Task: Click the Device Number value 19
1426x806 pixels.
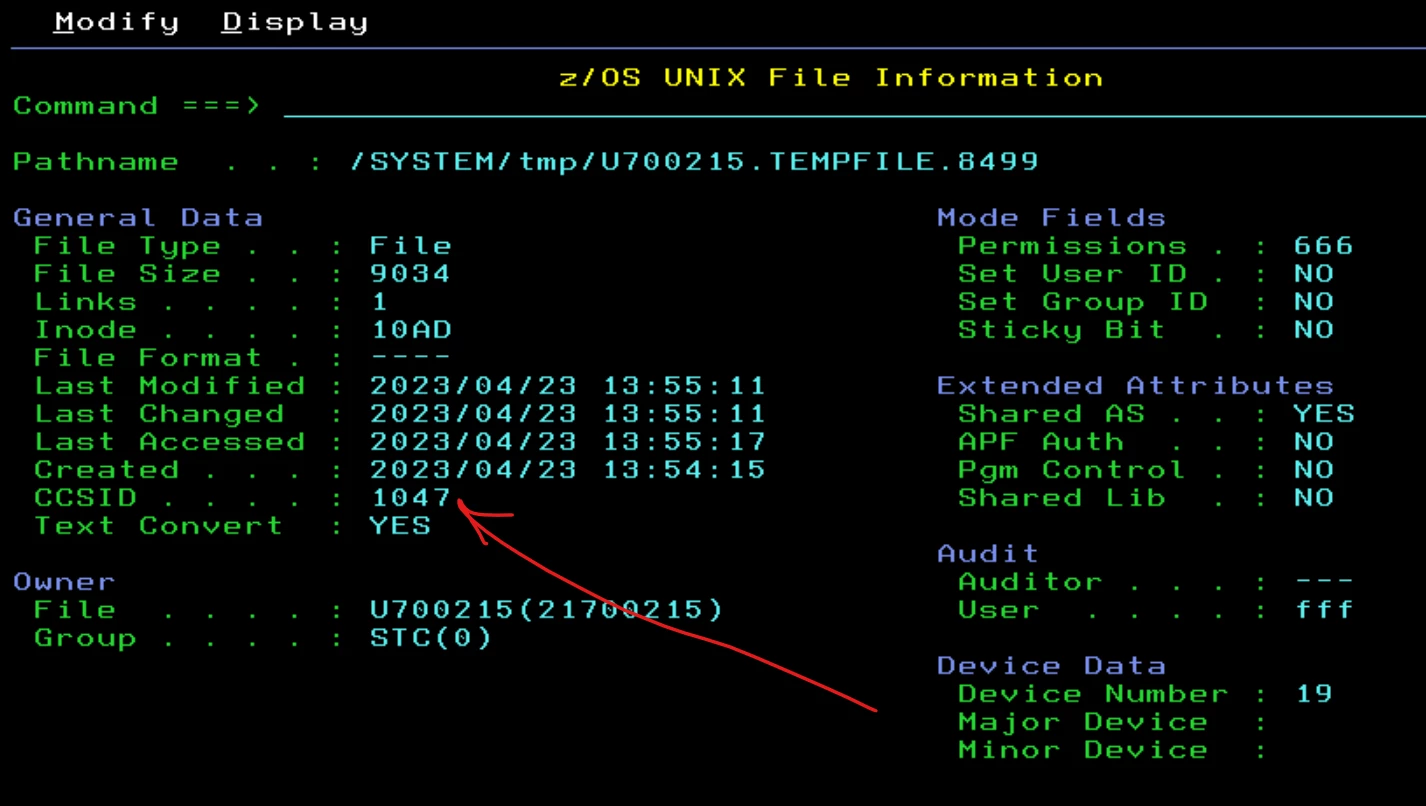Action: point(1313,694)
